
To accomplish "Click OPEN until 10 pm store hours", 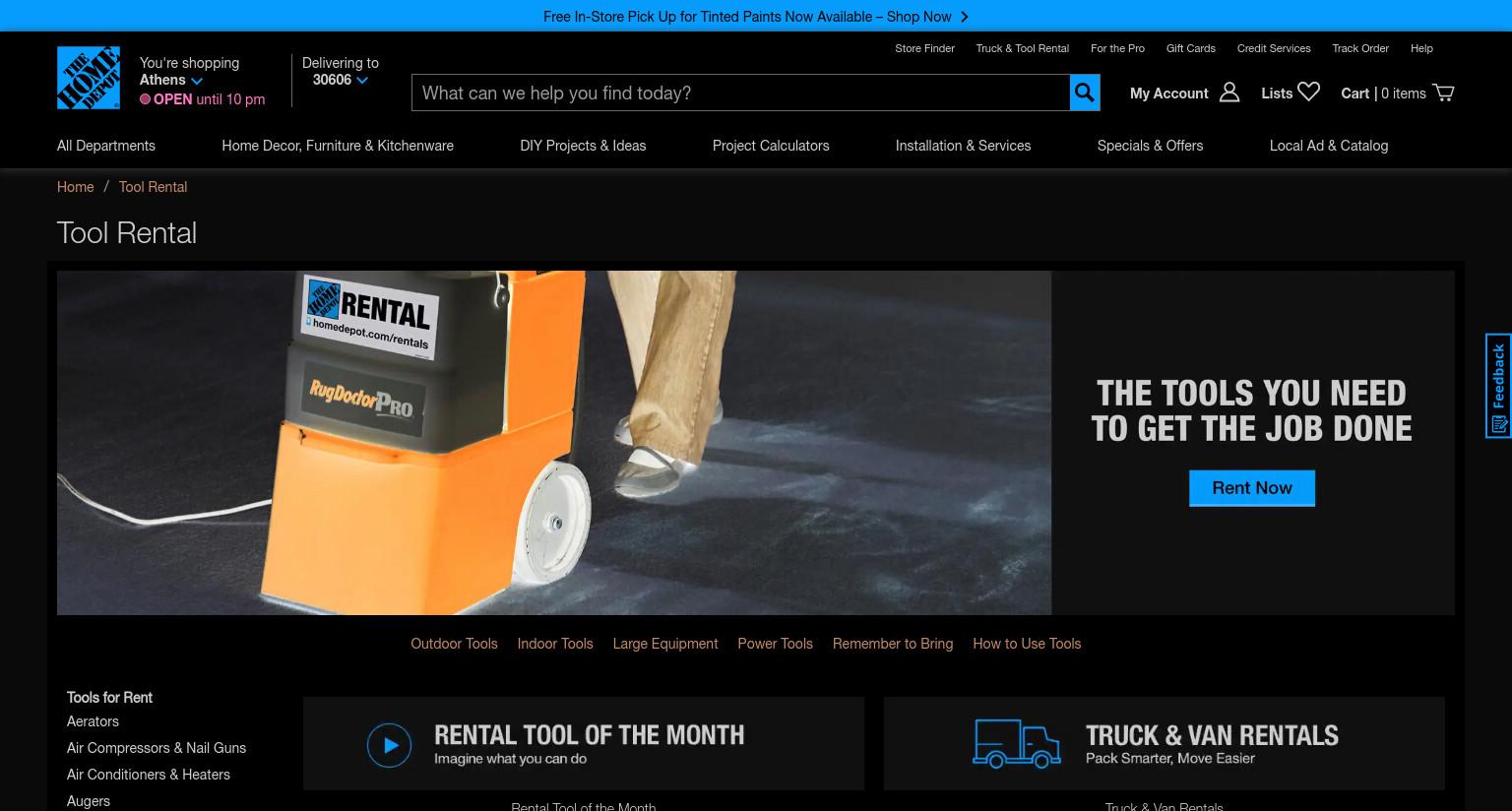I will tap(203, 99).
